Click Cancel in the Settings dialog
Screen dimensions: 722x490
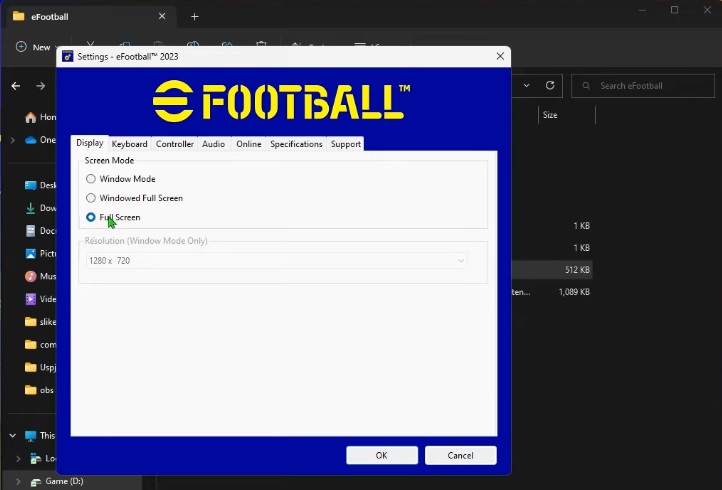pyautogui.click(x=460, y=455)
